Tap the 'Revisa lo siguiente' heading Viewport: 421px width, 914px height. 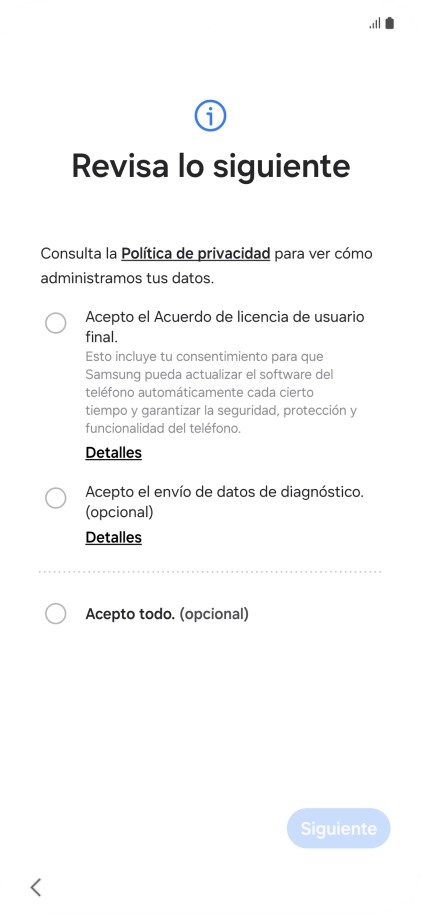210,166
